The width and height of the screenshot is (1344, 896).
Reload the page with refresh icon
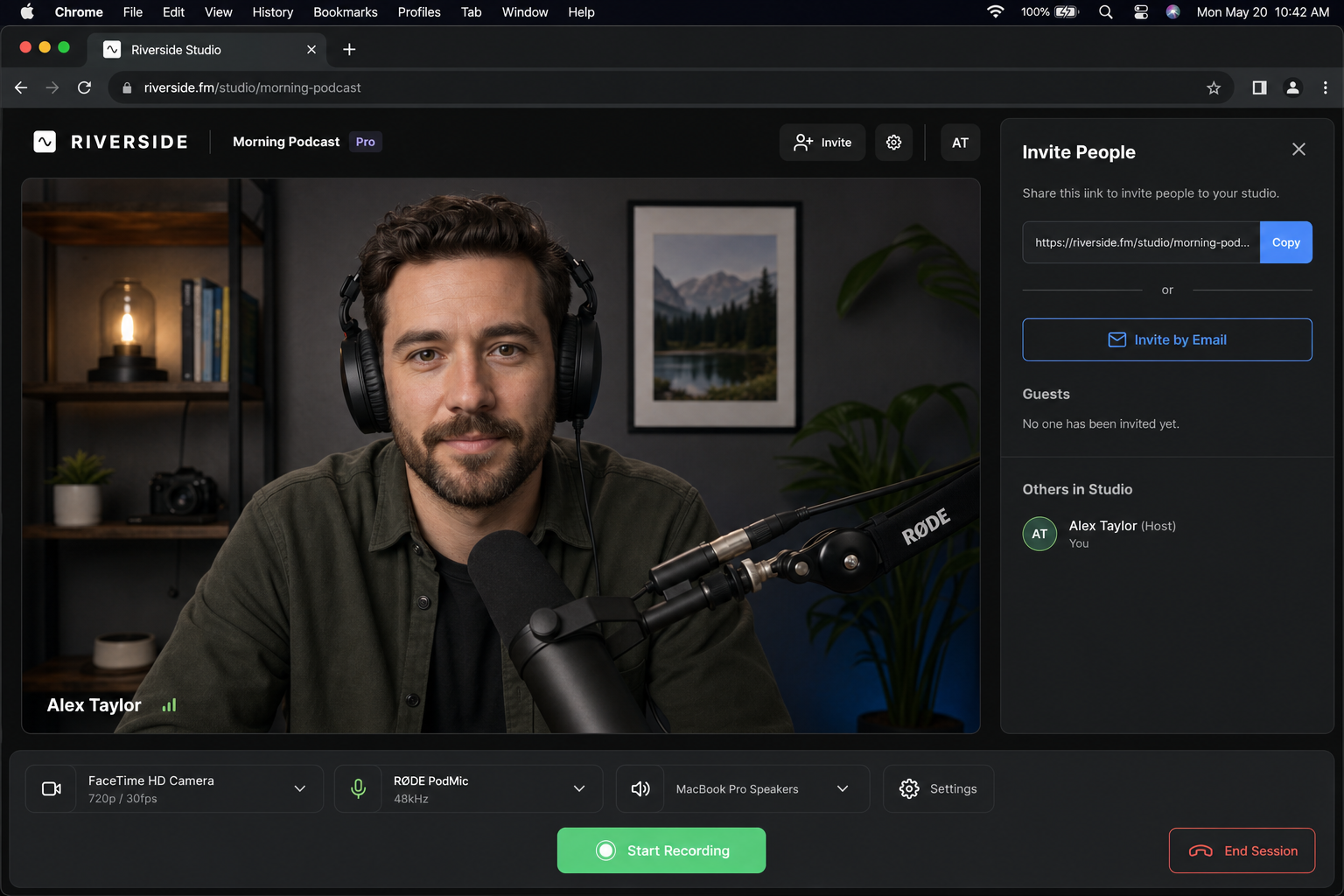point(84,87)
